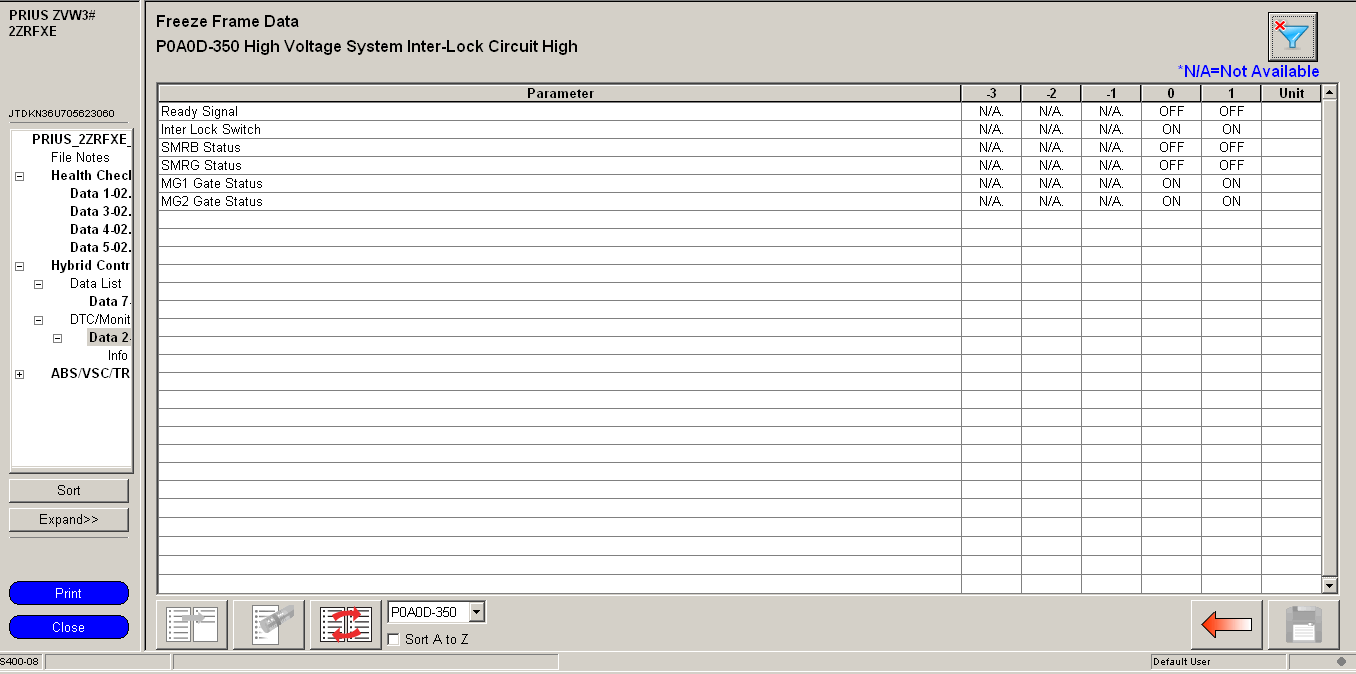
Task: Select the SMRG Status parameter row
Action: pos(740,166)
